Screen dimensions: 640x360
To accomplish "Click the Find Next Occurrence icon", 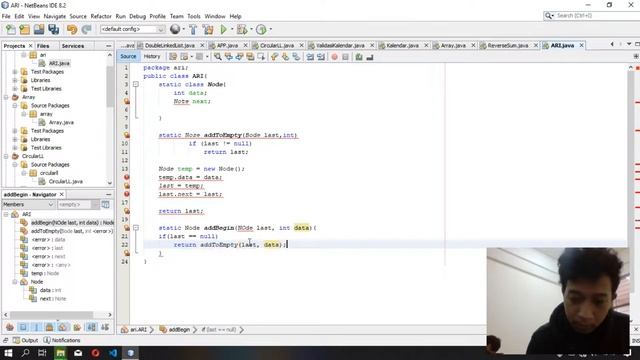I will [239, 57].
